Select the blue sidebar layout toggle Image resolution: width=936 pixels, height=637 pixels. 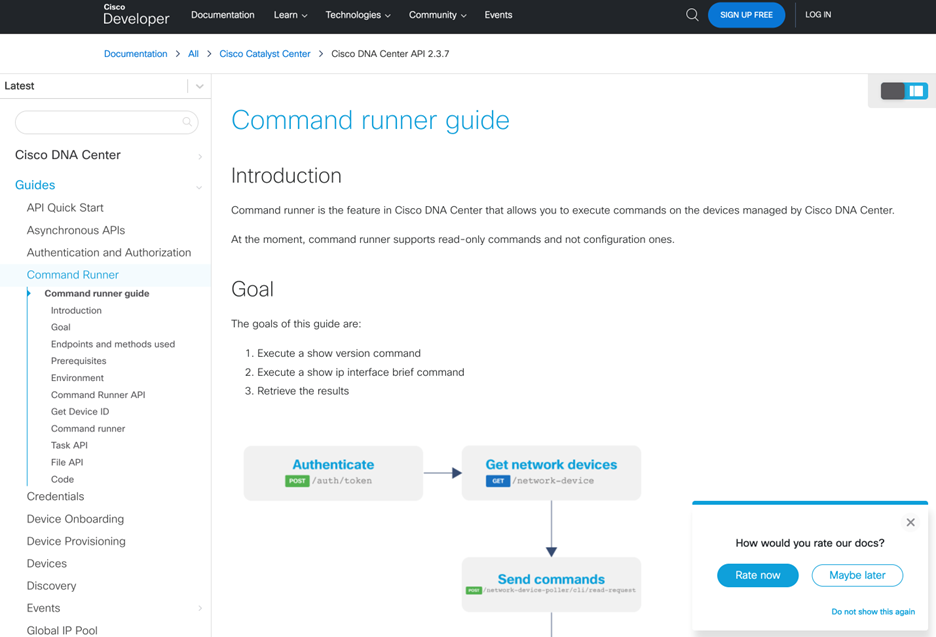tap(916, 91)
